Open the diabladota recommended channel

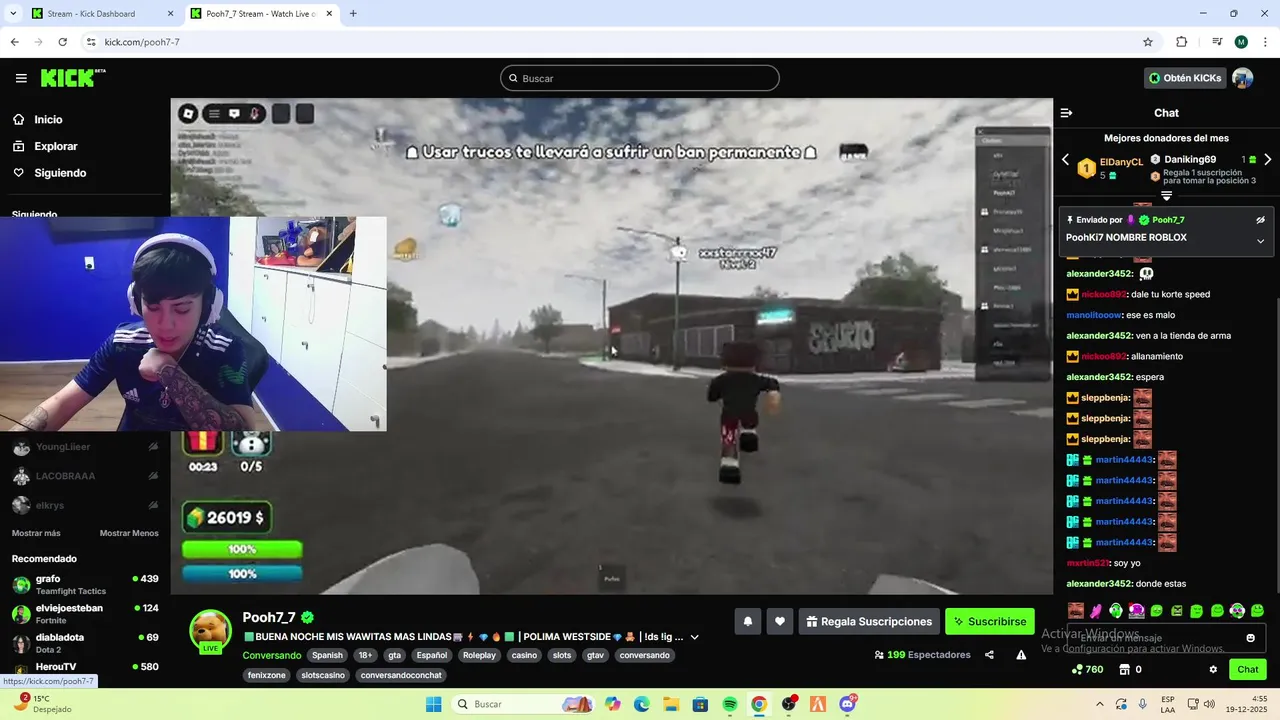(85, 642)
